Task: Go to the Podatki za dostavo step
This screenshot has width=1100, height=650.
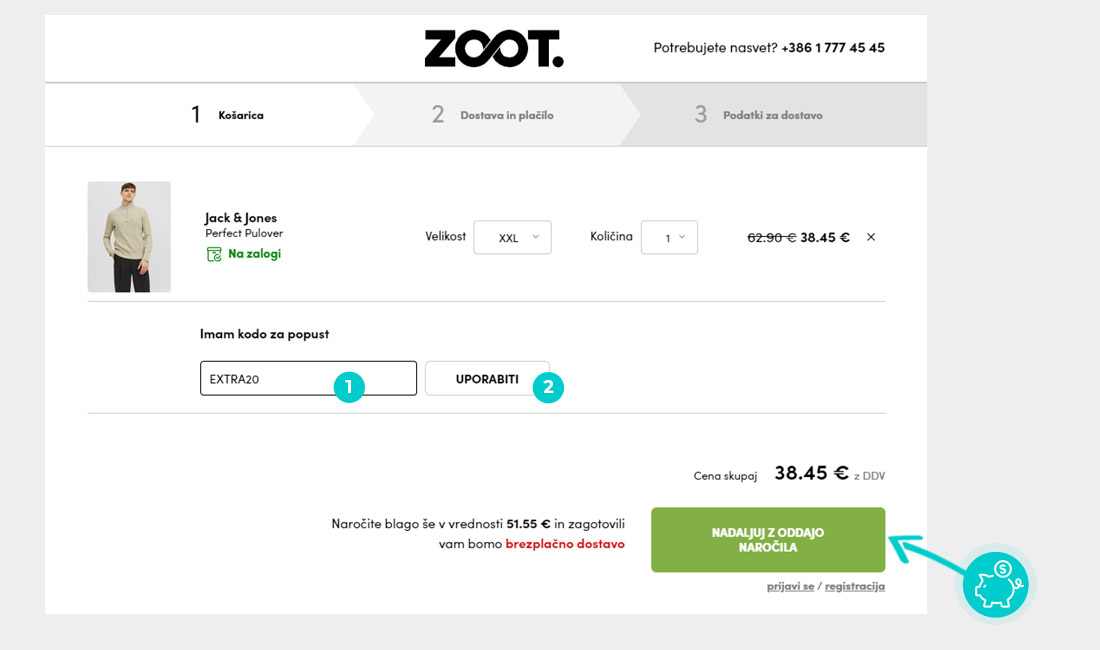Action: [x=758, y=114]
